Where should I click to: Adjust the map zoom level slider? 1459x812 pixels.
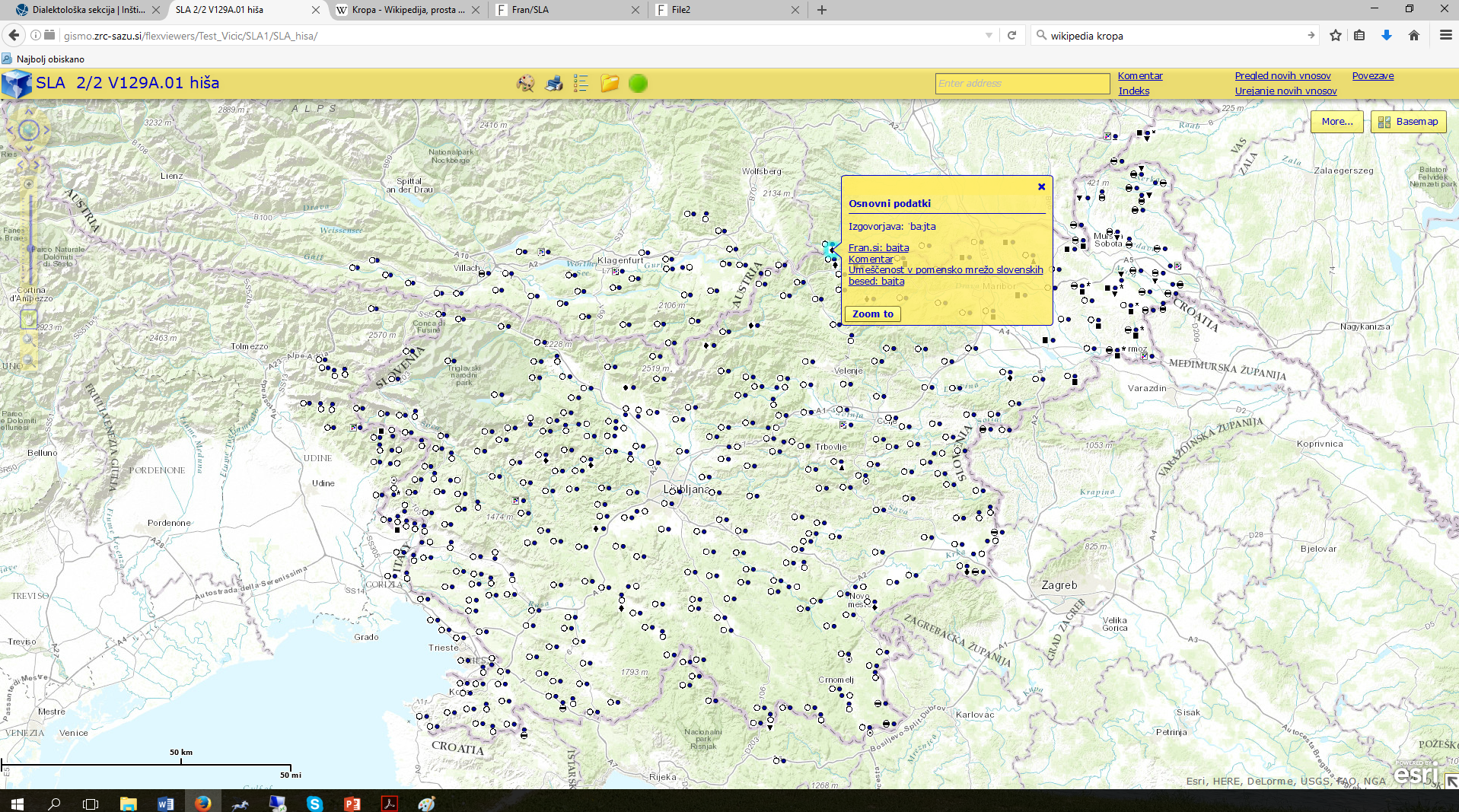(30, 248)
